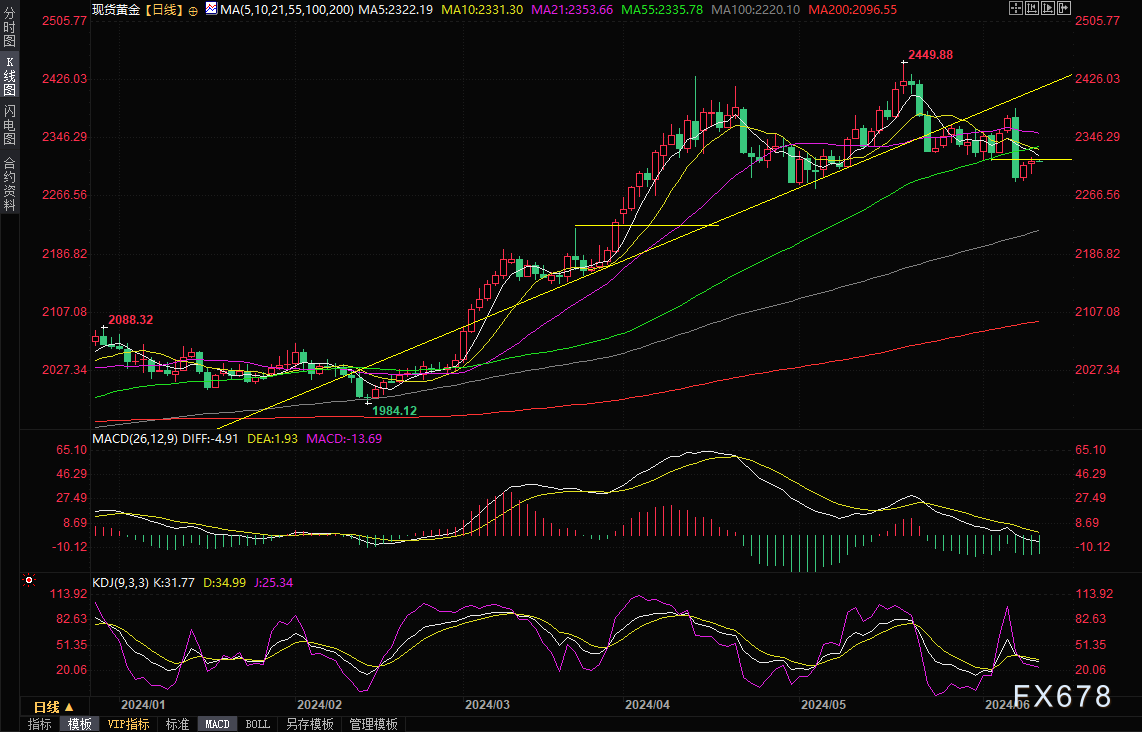Screen dimensions: 1142x732
Task: Click the red sun icon beside KDJ panel
Action: point(29,580)
